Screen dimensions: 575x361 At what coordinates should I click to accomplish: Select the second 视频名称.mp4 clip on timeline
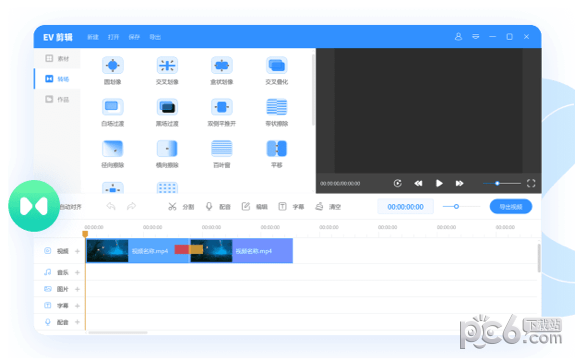coord(241,251)
